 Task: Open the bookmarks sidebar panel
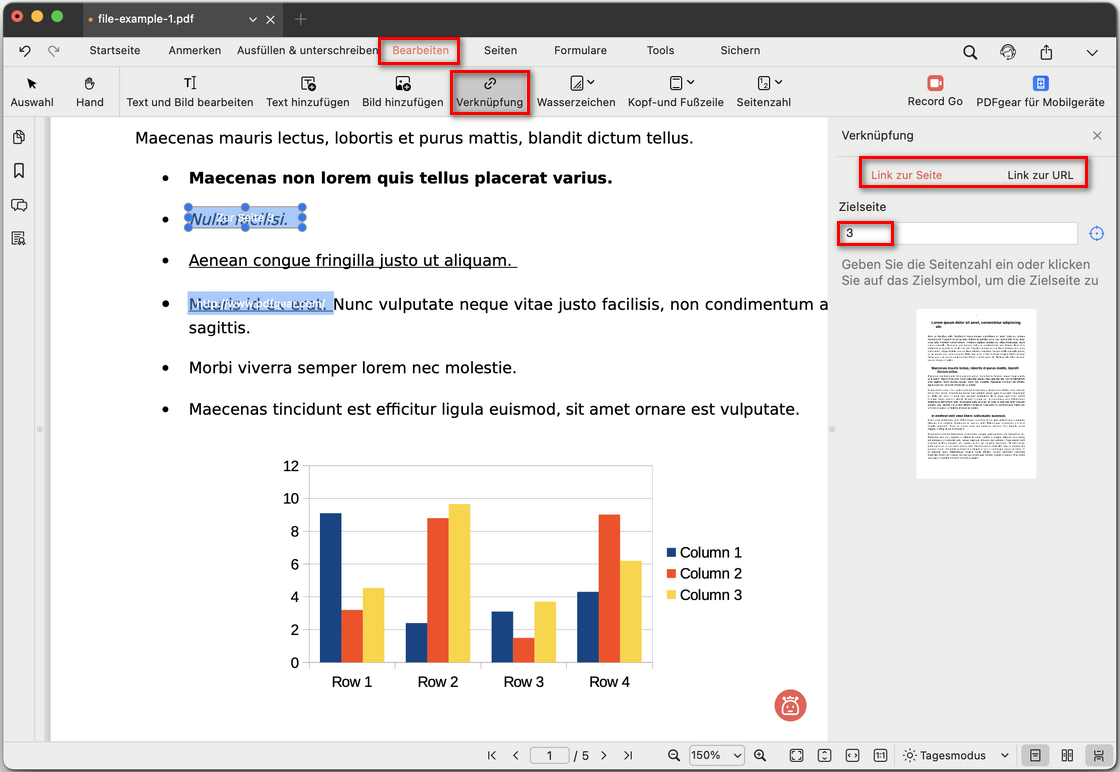(18, 171)
